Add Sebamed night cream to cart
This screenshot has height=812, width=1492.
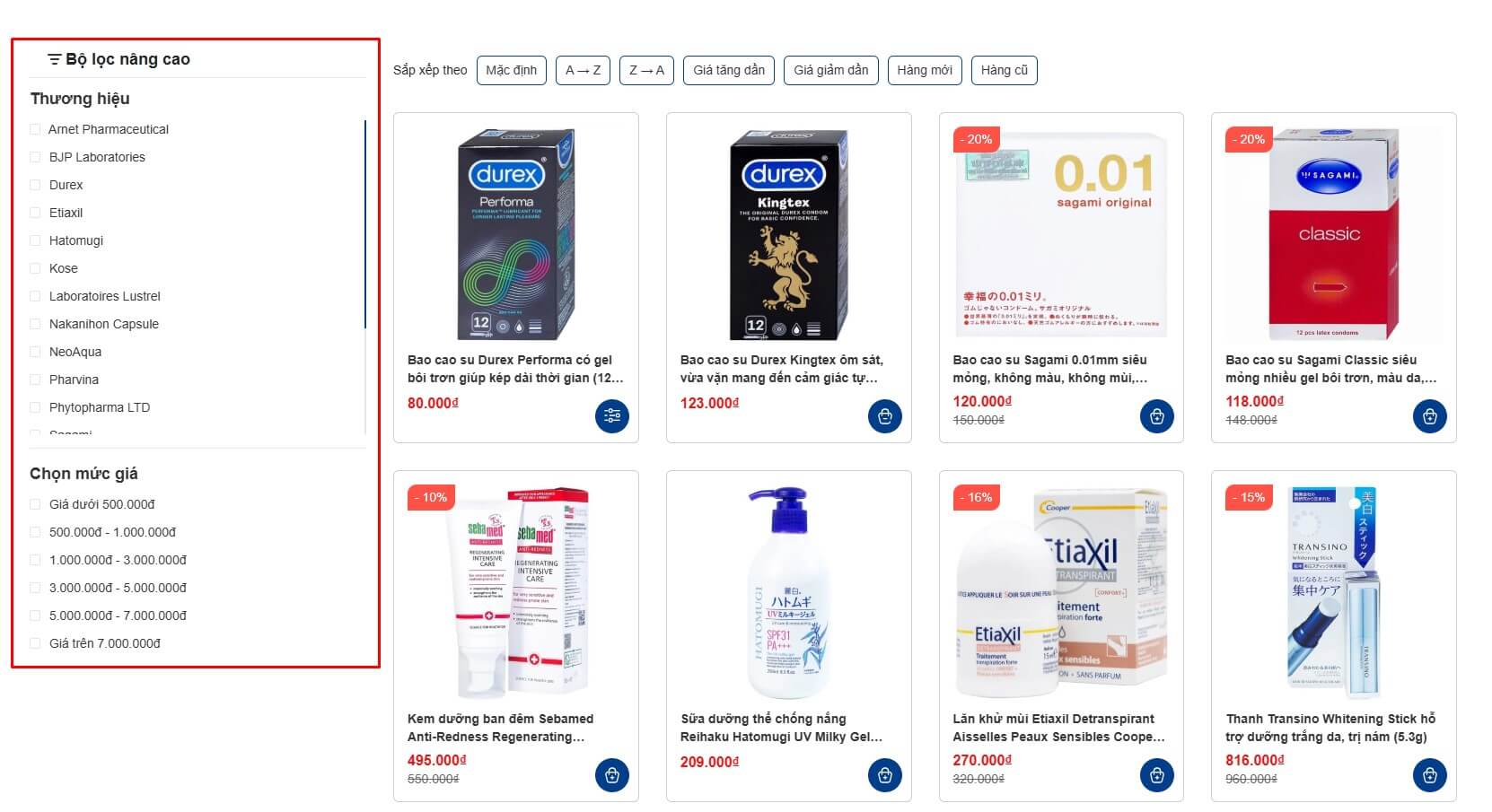click(612, 775)
